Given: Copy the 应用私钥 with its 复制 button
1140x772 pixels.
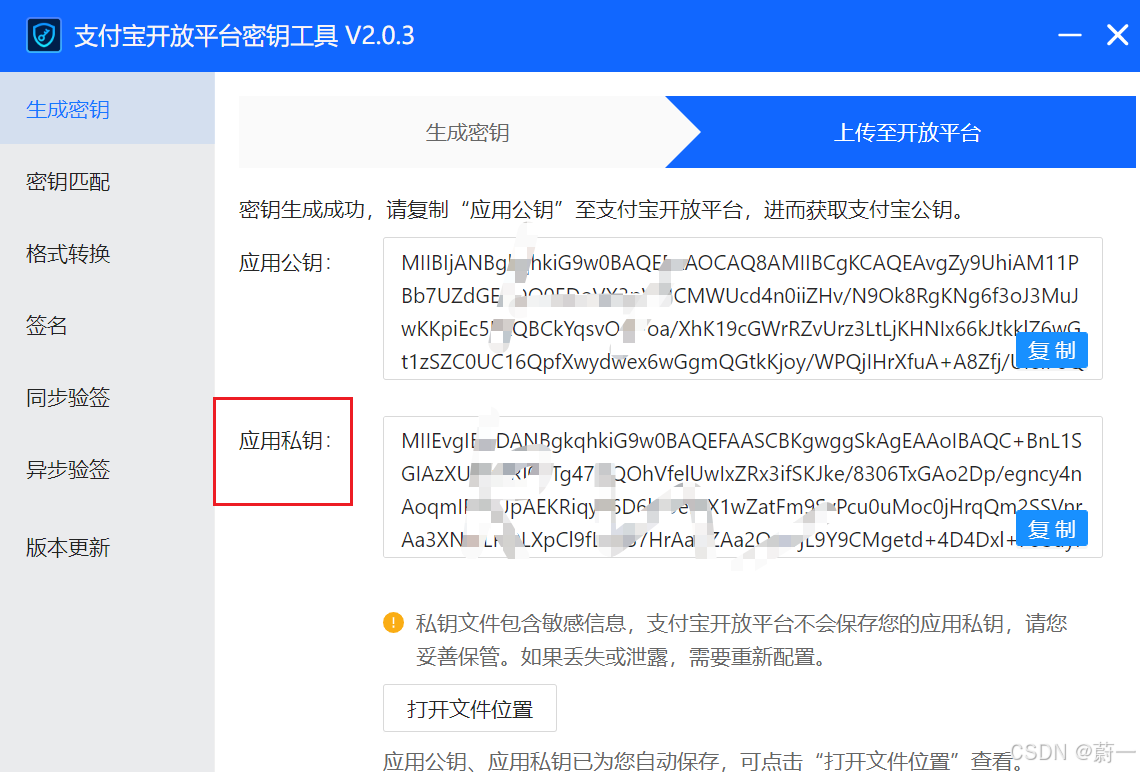Looking at the screenshot, I should [x=1051, y=529].
